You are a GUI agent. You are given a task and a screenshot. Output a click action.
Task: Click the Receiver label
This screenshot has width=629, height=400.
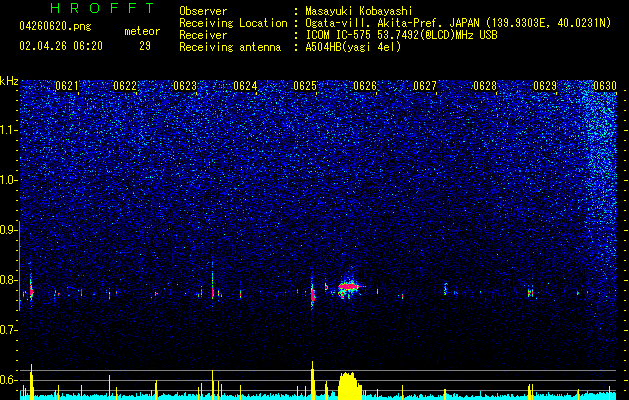[x=203, y=35]
